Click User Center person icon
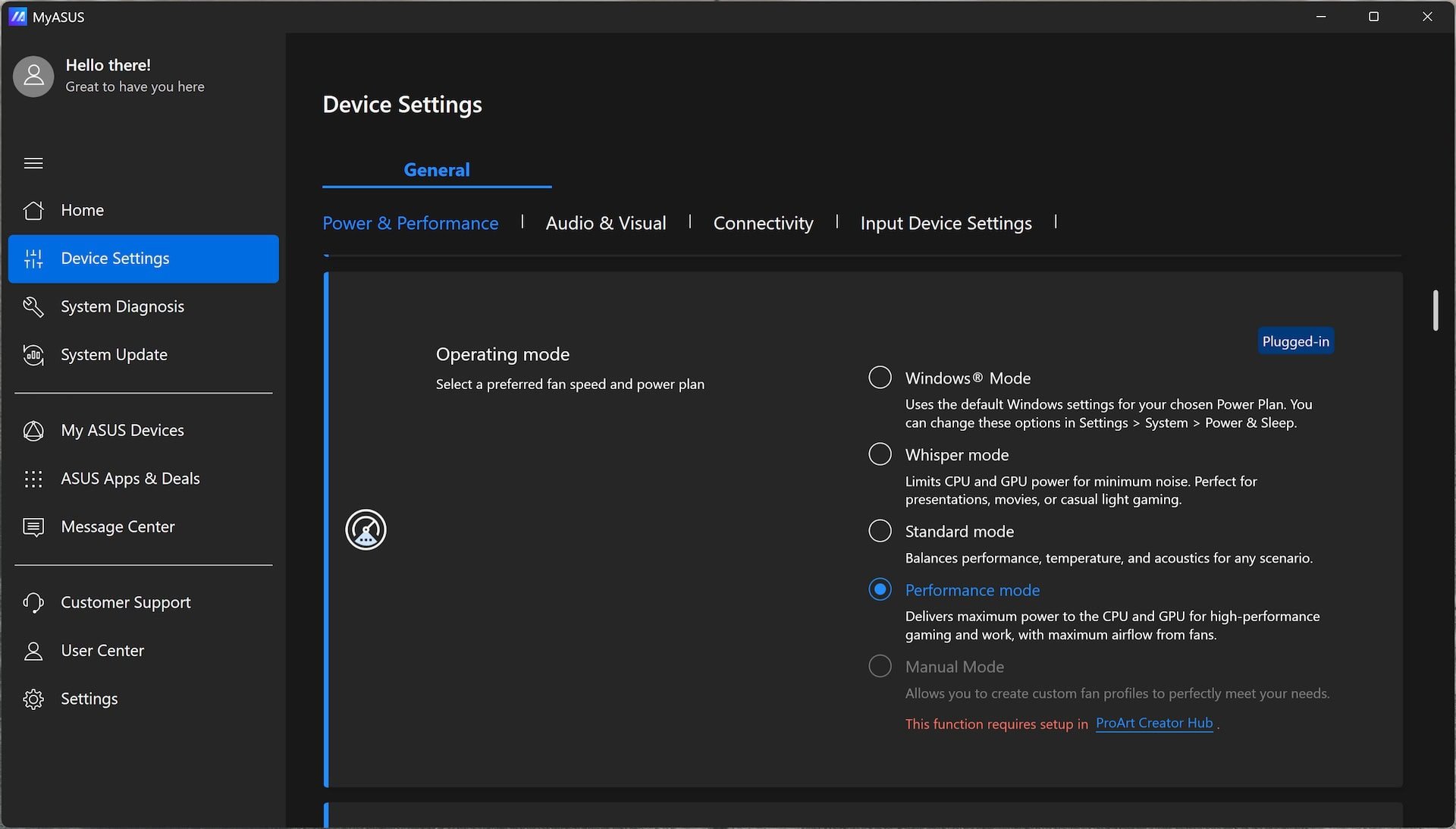This screenshot has height=829, width=1456. point(33,651)
